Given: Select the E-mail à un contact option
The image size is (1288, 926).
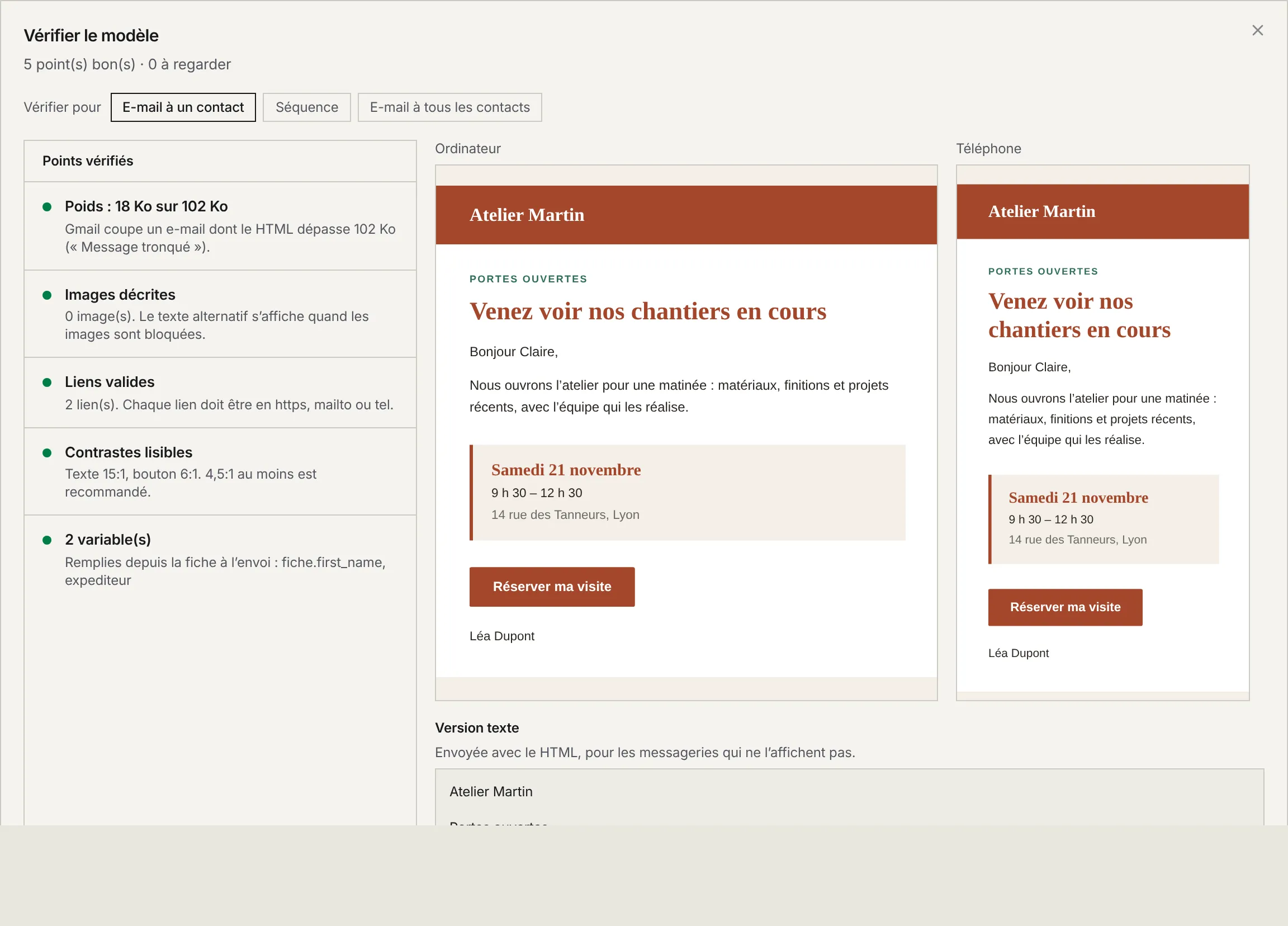Looking at the screenshot, I should point(183,107).
